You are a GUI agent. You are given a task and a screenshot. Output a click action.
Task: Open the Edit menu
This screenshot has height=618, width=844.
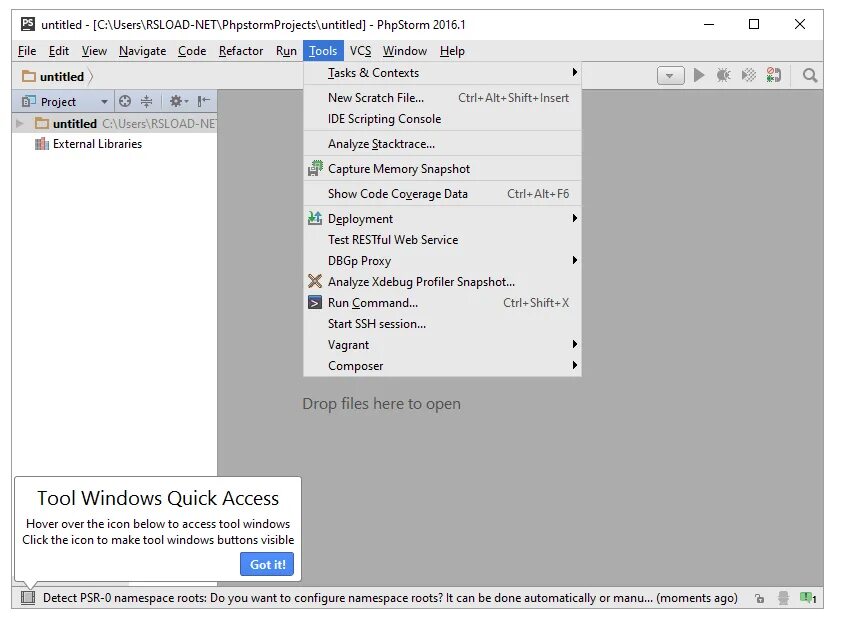(x=59, y=51)
